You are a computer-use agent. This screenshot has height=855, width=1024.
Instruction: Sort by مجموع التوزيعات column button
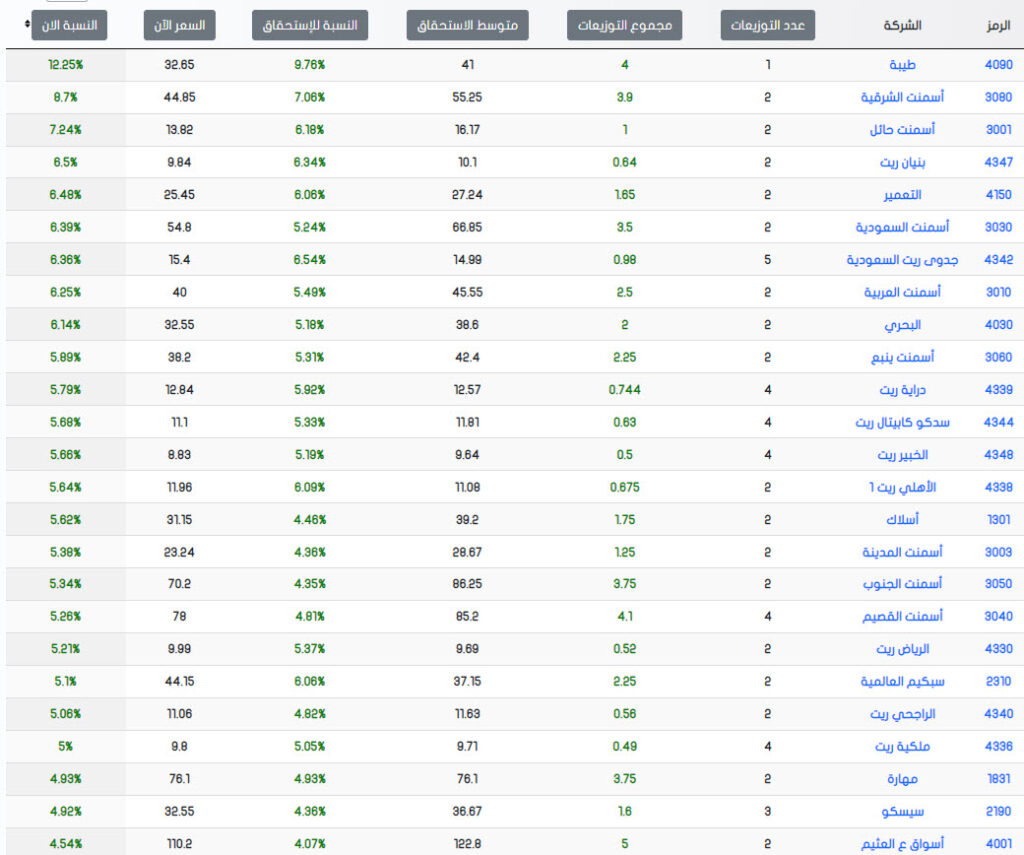point(624,25)
